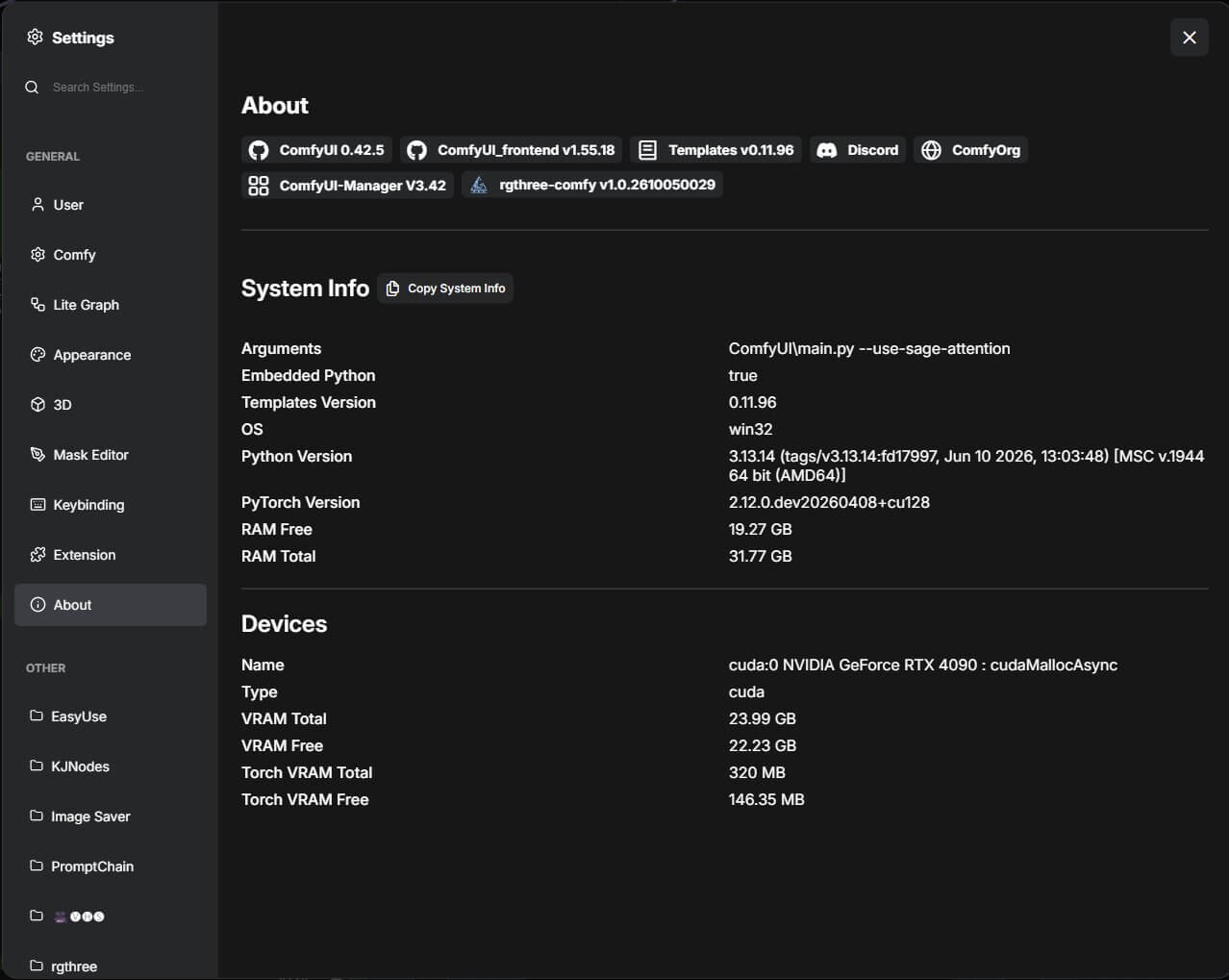Screen dimensions: 1229x980
Task: Click the EasyUse folder icon
Action: point(37,716)
